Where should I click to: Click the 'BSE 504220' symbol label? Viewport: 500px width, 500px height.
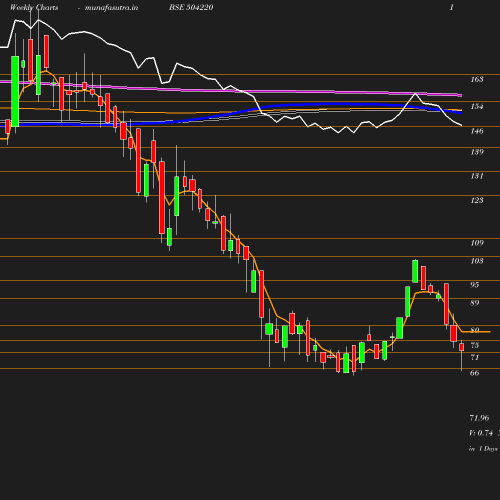pyautogui.click(x=191, y=7)
